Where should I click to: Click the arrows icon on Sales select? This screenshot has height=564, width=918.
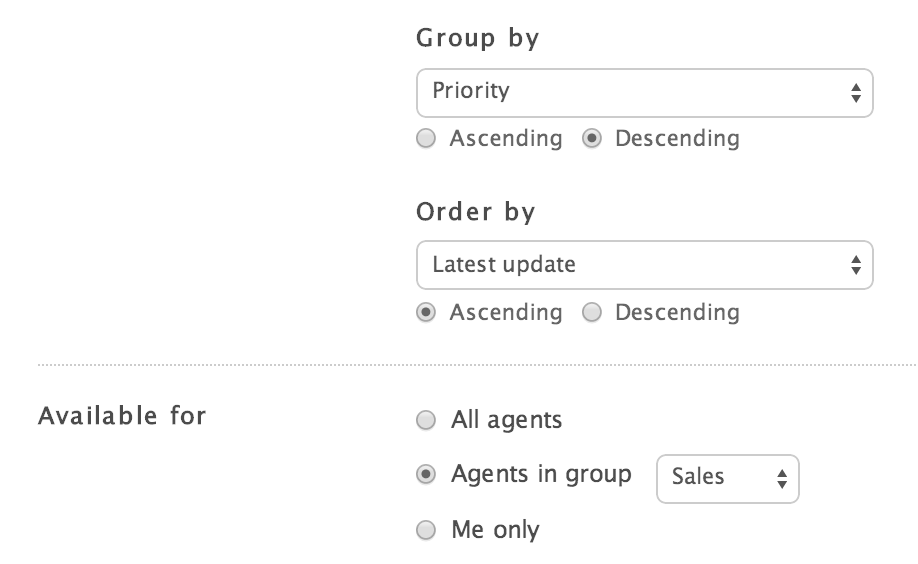click(782, 478)
